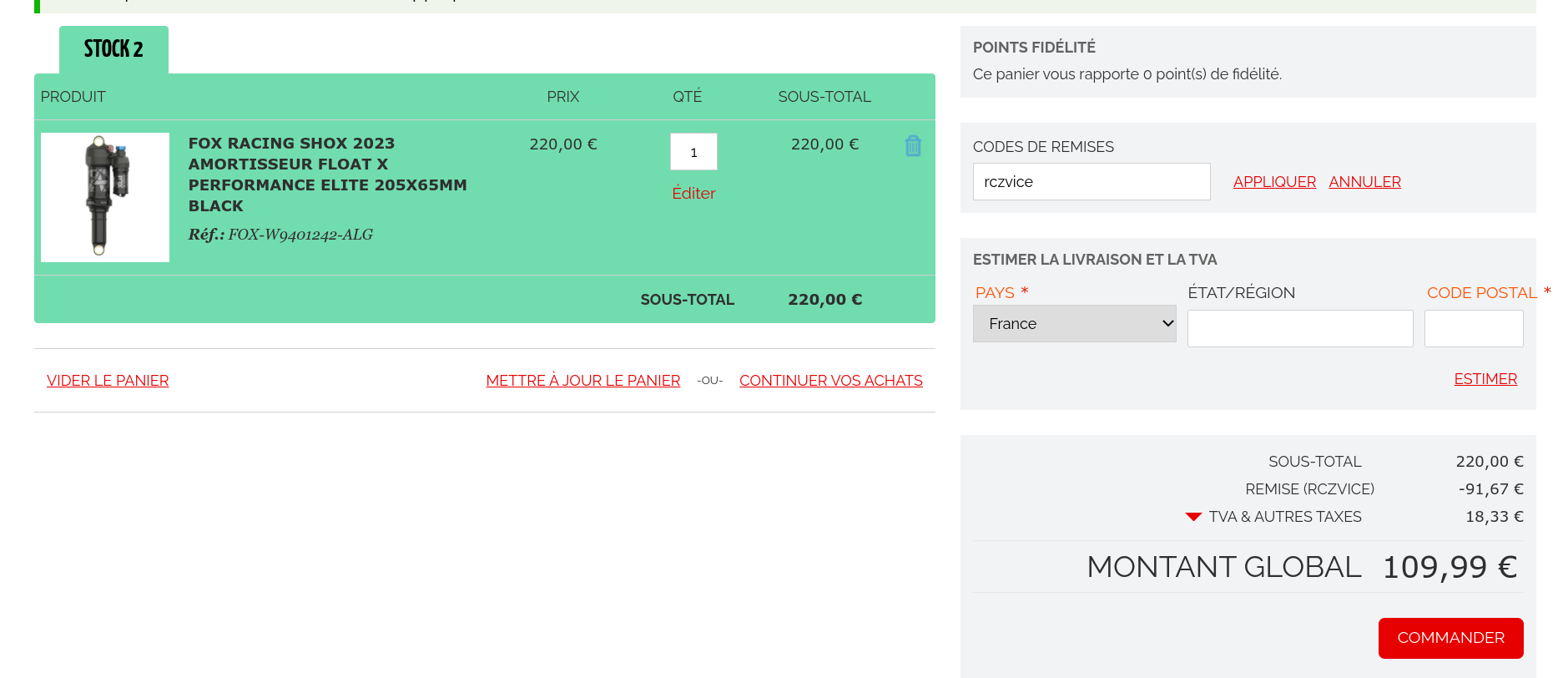Screen dimensions: 1568x678
Task: Delete the Fox Racing Shox item with trash icon
Action: [x=913, y=146]
